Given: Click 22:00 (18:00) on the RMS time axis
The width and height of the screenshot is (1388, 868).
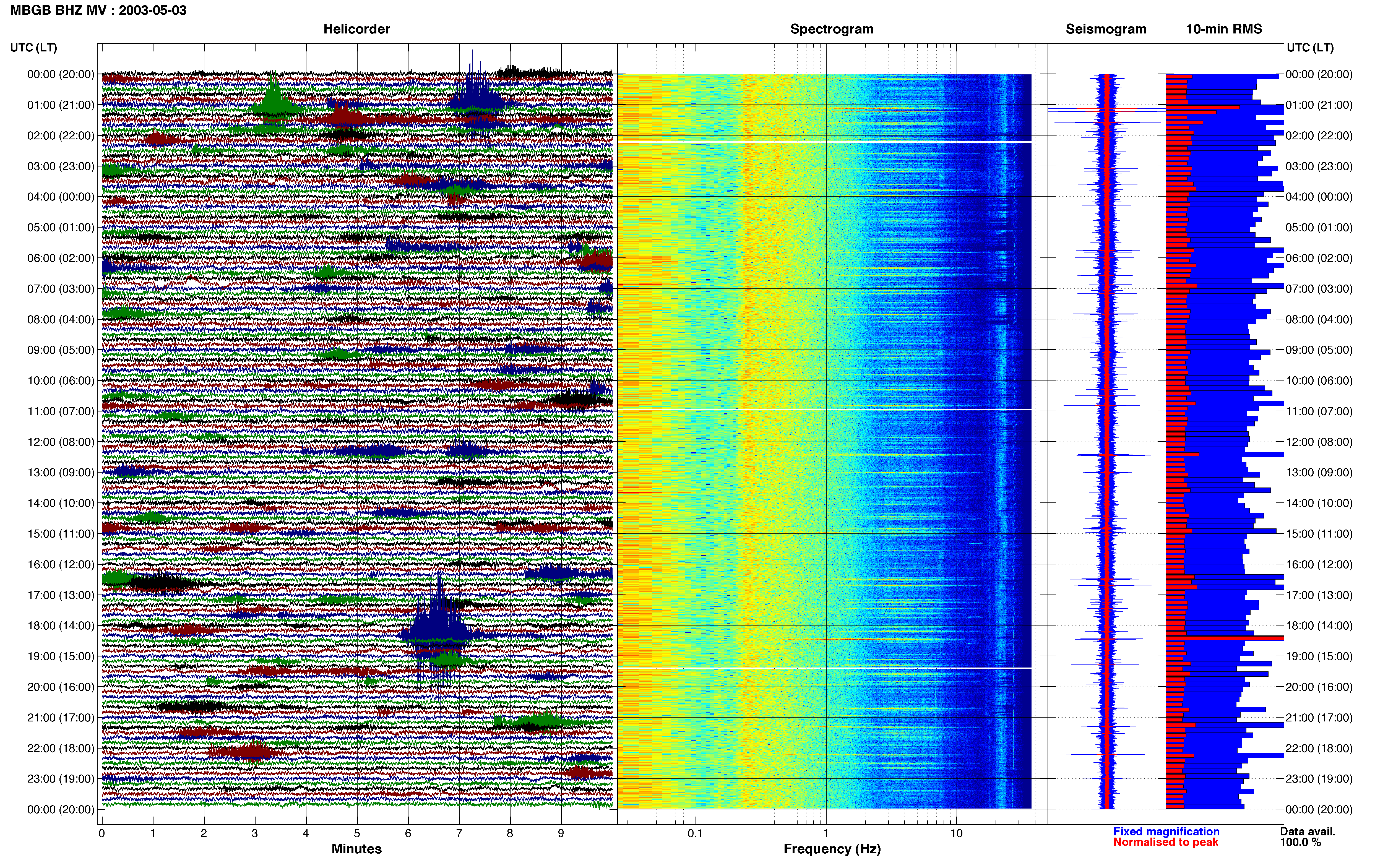Looking at the screenshot, I should (x=1319, y=749).
